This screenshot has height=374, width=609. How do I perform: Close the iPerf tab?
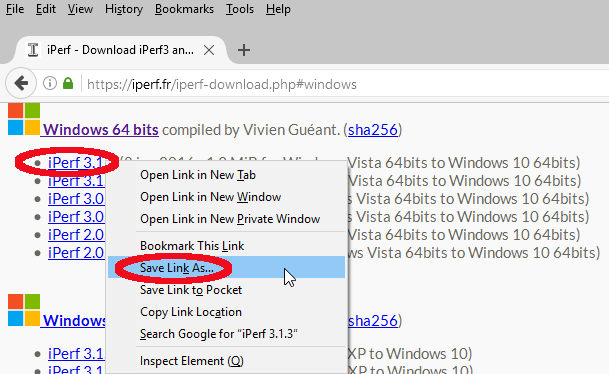pos(209,50)
